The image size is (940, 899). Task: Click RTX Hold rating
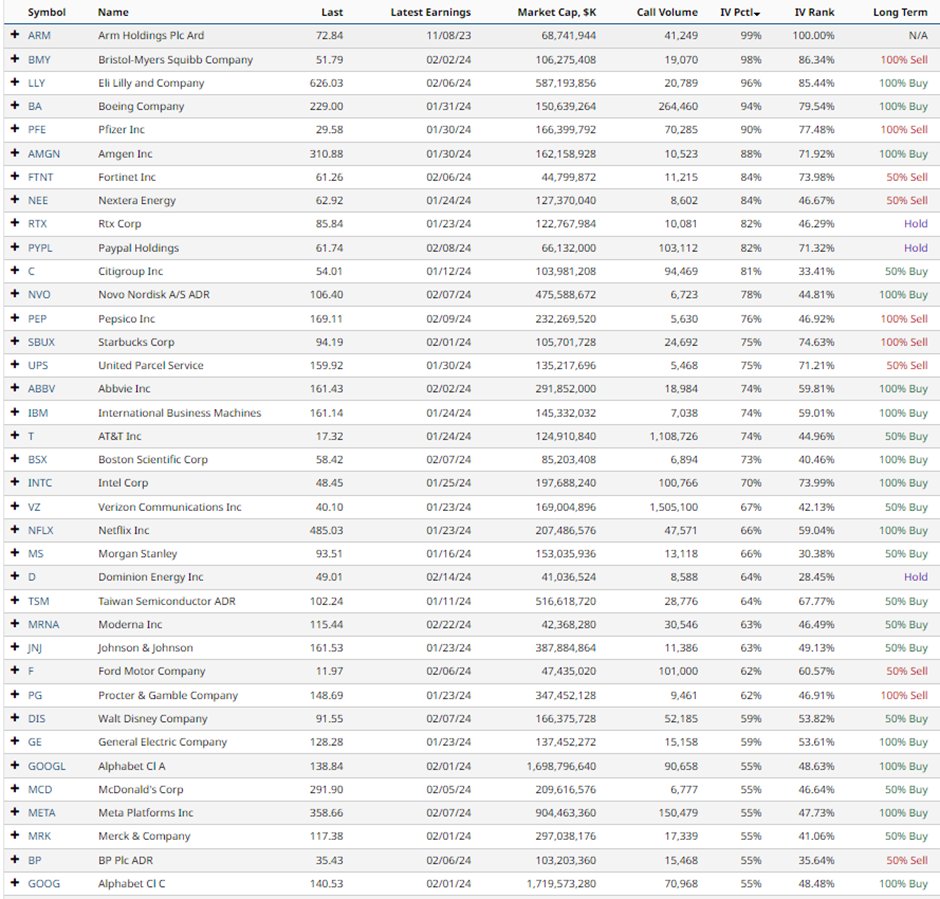coord(915,224)
